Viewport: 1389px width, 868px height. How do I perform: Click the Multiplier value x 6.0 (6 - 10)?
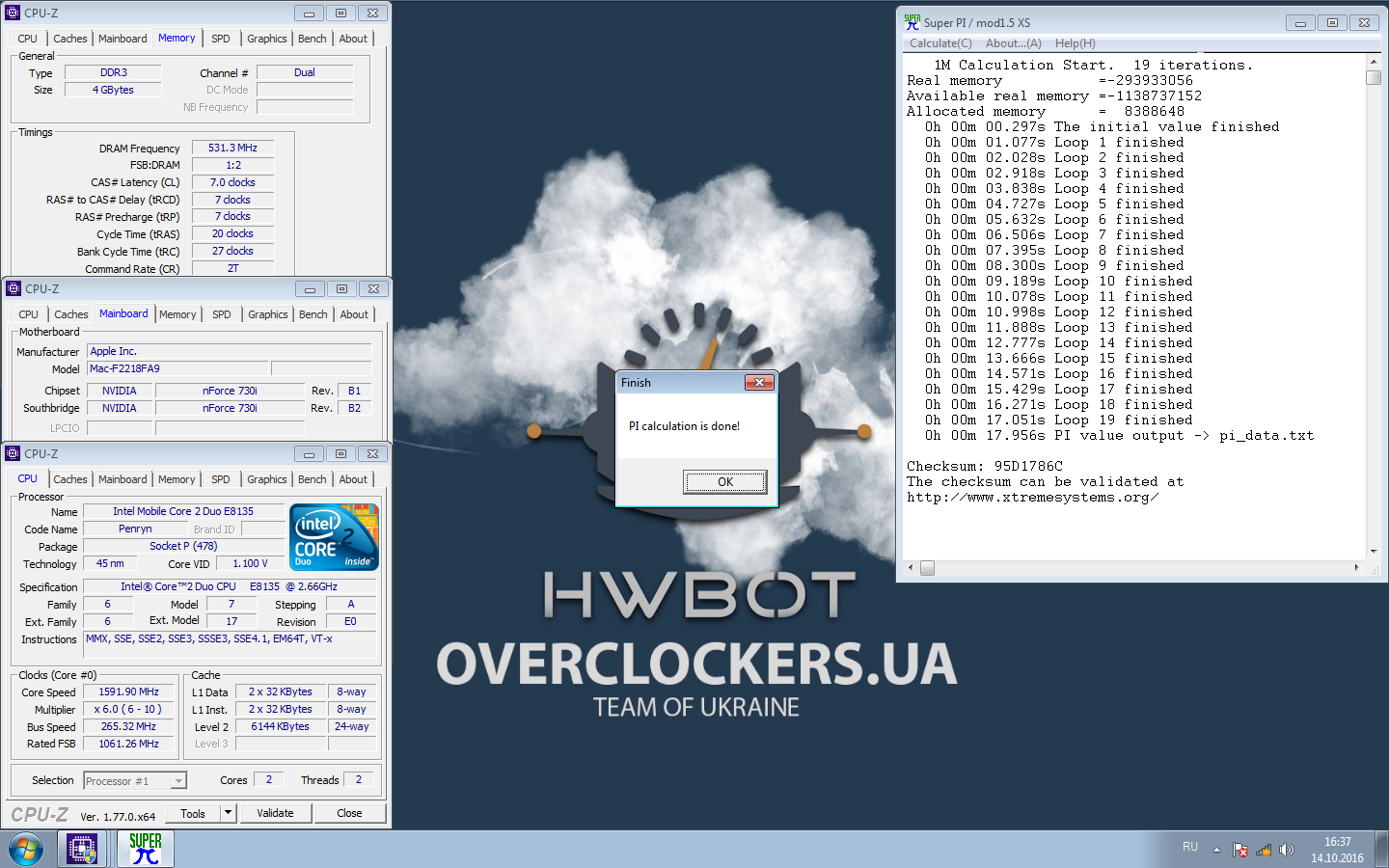[128, 709]
